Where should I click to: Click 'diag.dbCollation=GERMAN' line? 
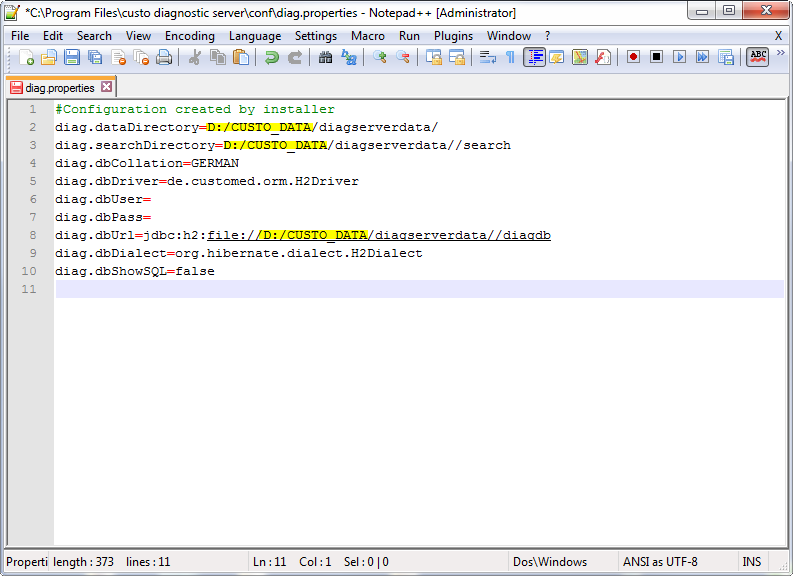(147, 163)
